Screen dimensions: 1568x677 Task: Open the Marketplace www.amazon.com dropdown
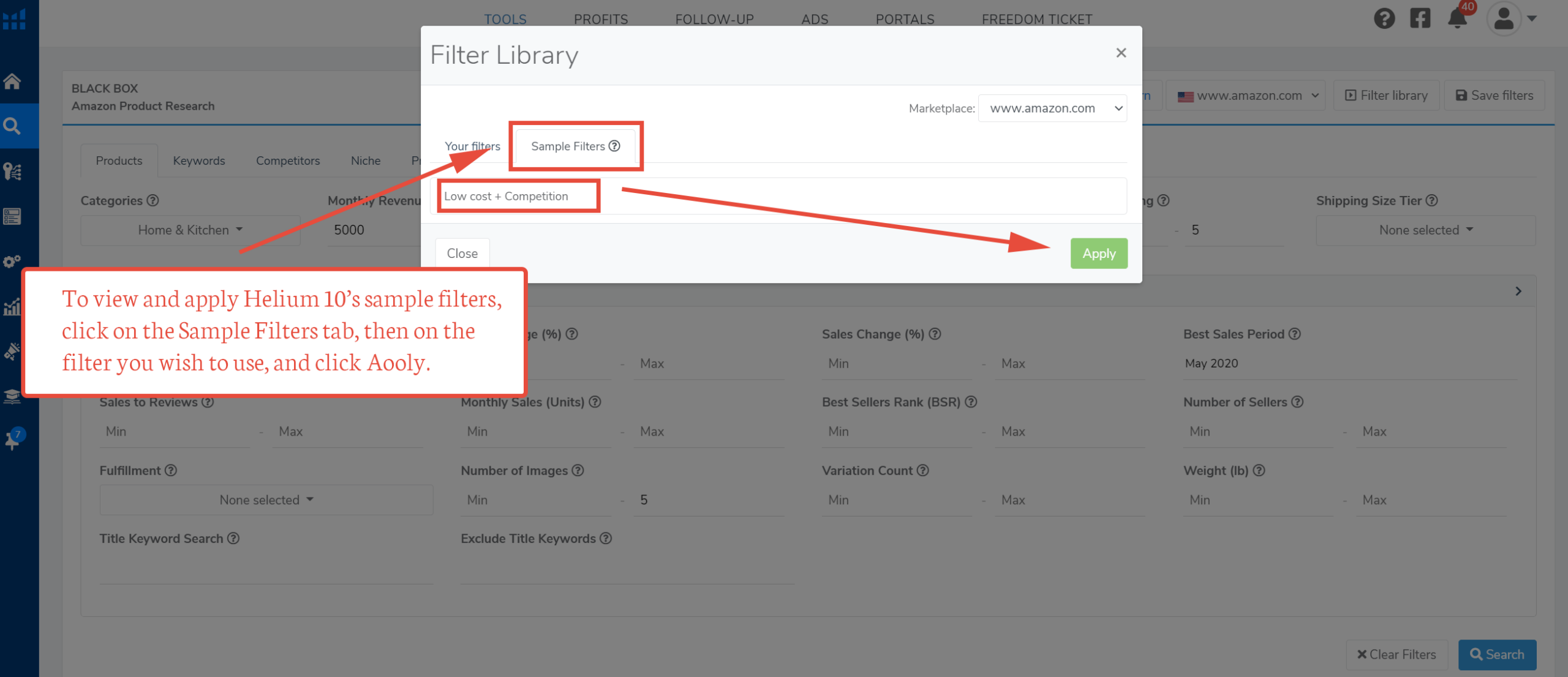point(1052,108)
